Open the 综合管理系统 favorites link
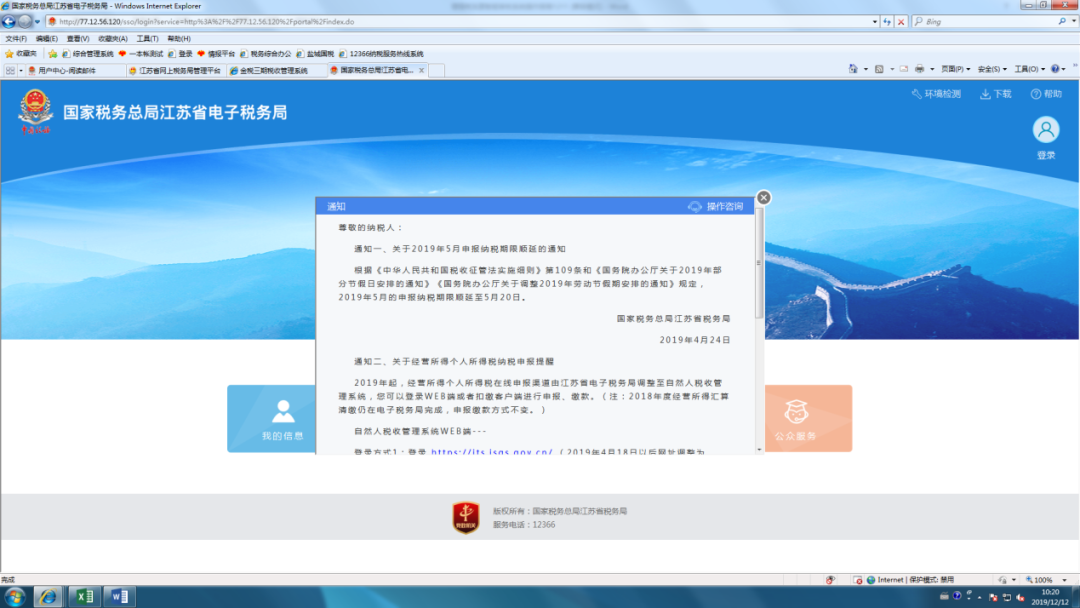The image size is (1080, 608). click(87, 54)
